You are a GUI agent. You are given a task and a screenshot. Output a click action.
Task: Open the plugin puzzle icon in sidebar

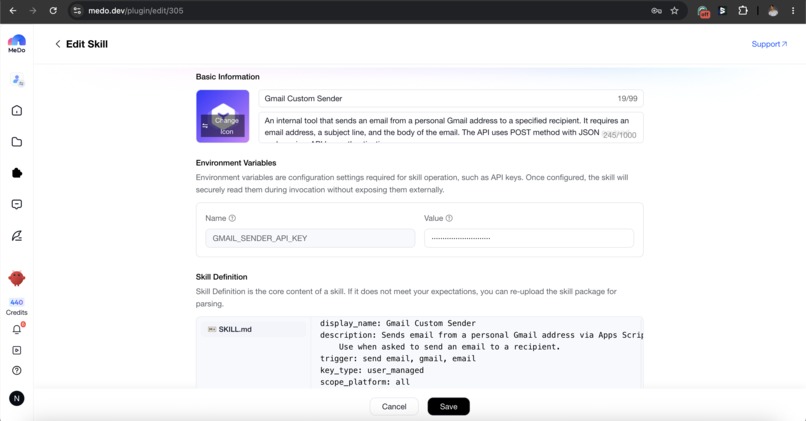tap(17, 173)
